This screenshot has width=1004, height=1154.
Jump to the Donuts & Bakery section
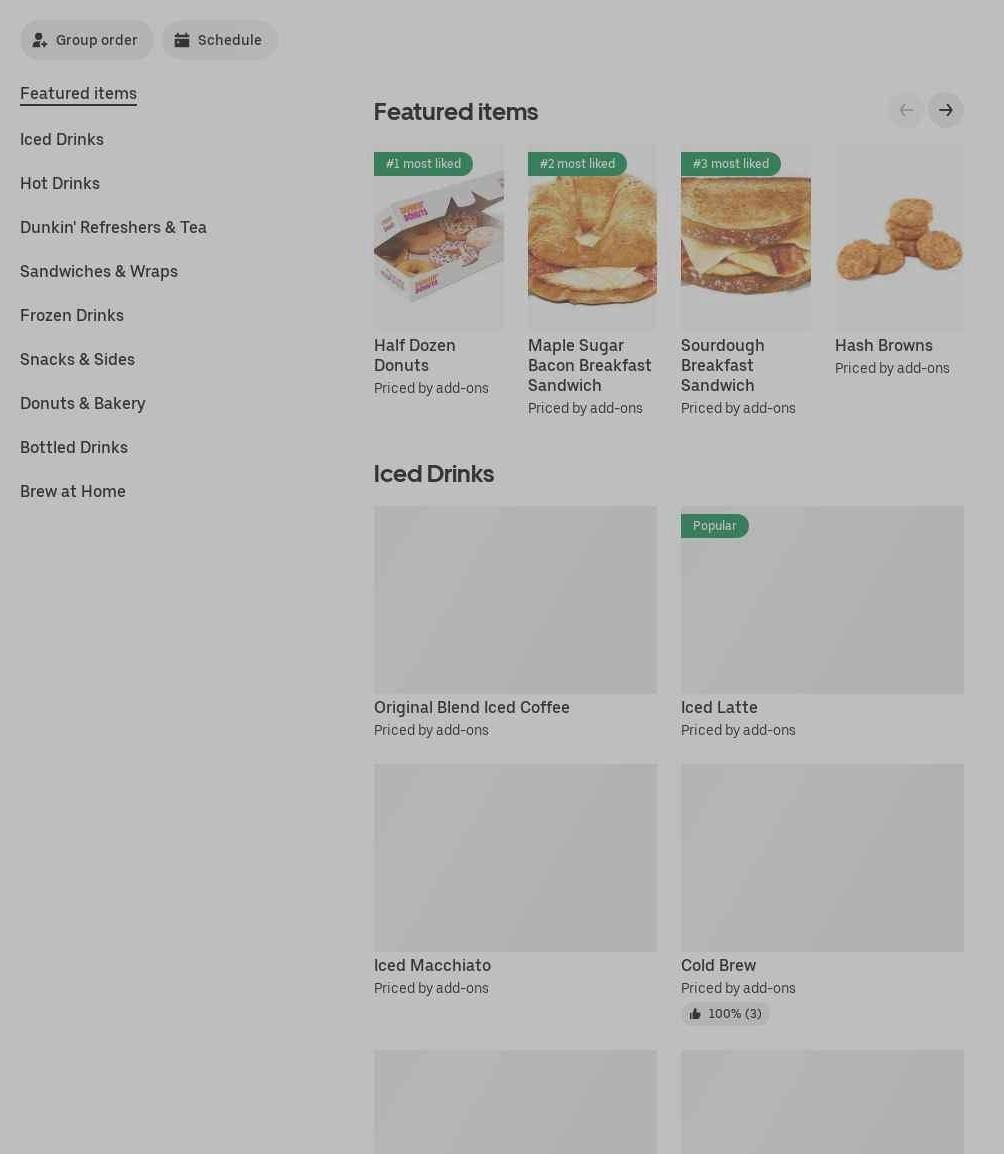(82, 403)
